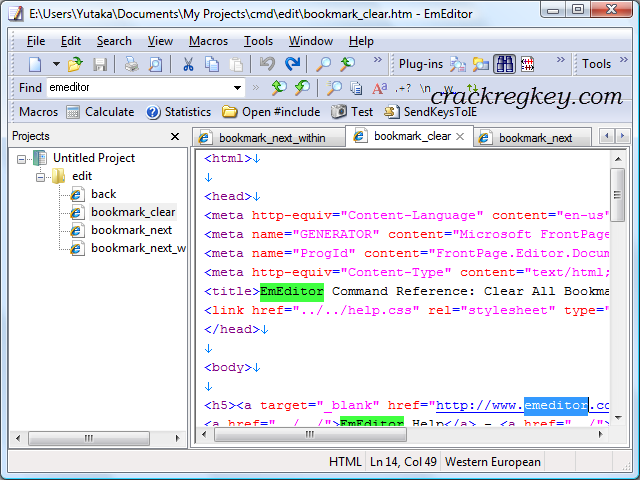Click in the Find text box

point(139,87)
